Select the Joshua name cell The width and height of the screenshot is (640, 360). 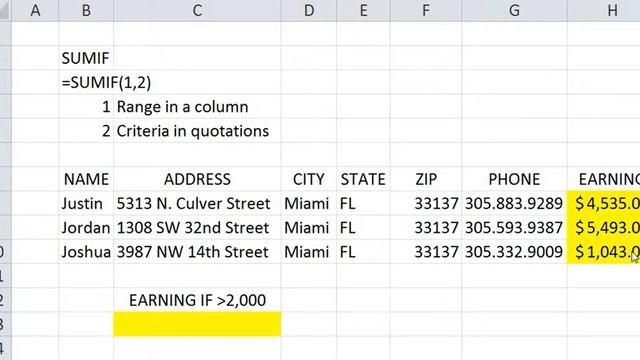(86, 251)
